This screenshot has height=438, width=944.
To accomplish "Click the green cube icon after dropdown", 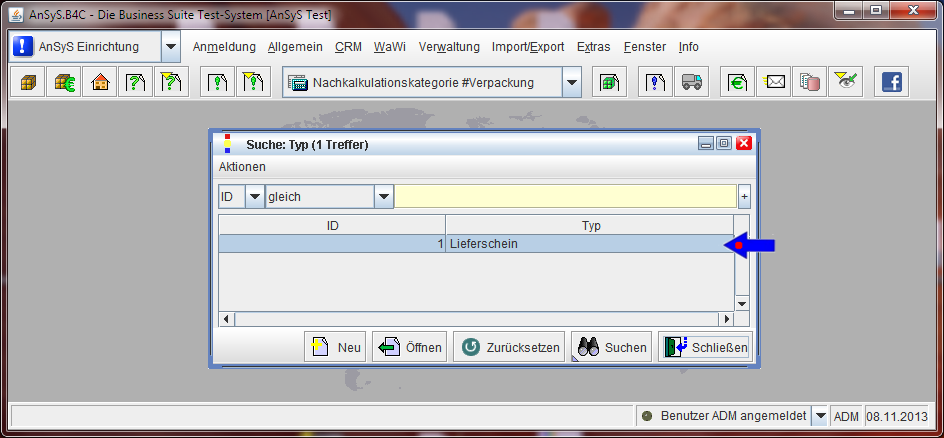I will click(607, 83).
